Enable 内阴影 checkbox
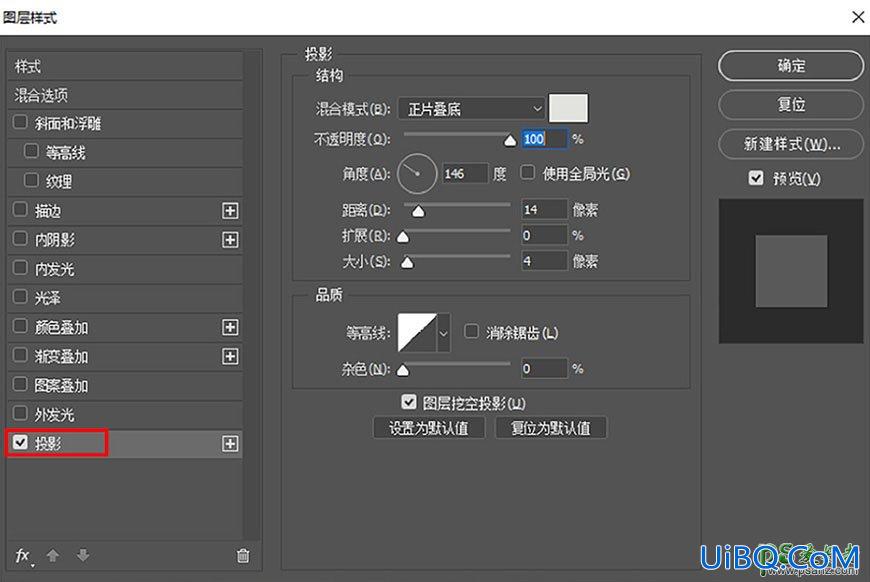Screen dimensions: 870x582 20,239
